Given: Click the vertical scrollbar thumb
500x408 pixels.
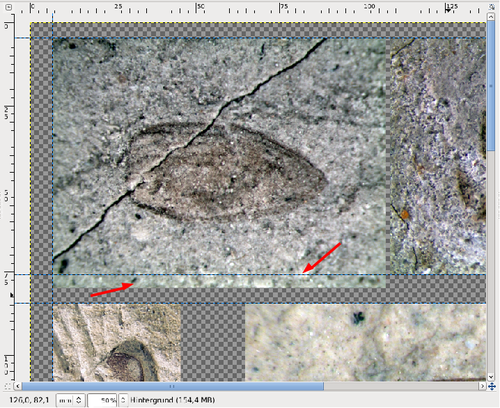Looking at the screenshot, I should click(491, 86).
